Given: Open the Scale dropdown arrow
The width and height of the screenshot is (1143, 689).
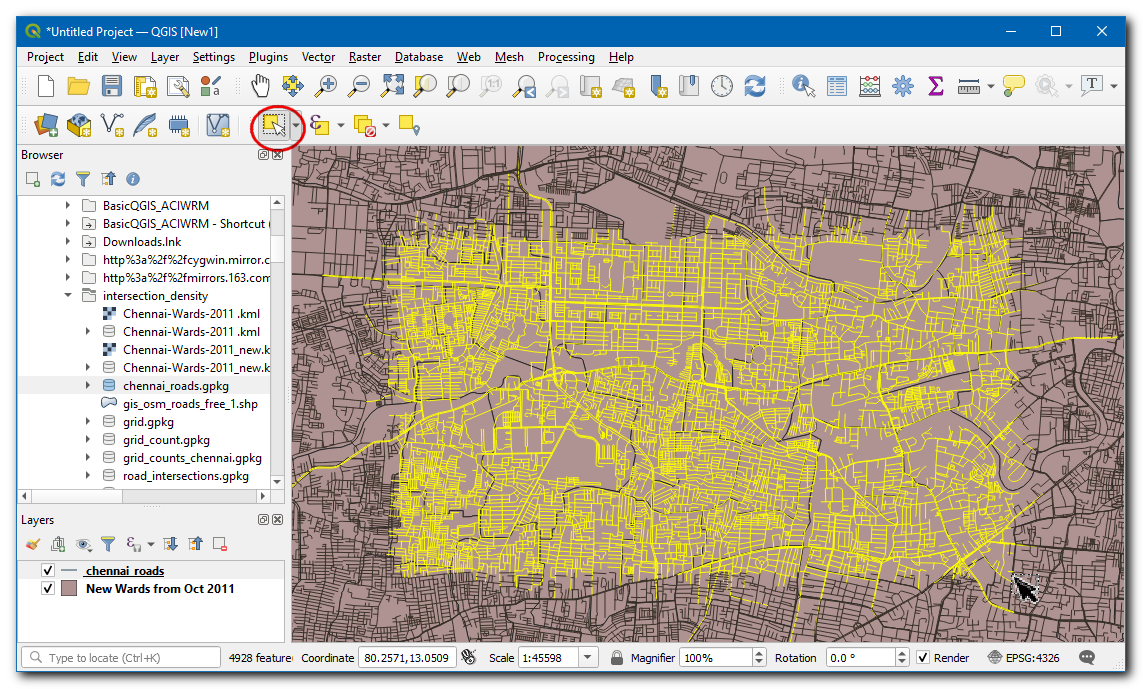Looking at the screenshot, I should coord(587,658).
